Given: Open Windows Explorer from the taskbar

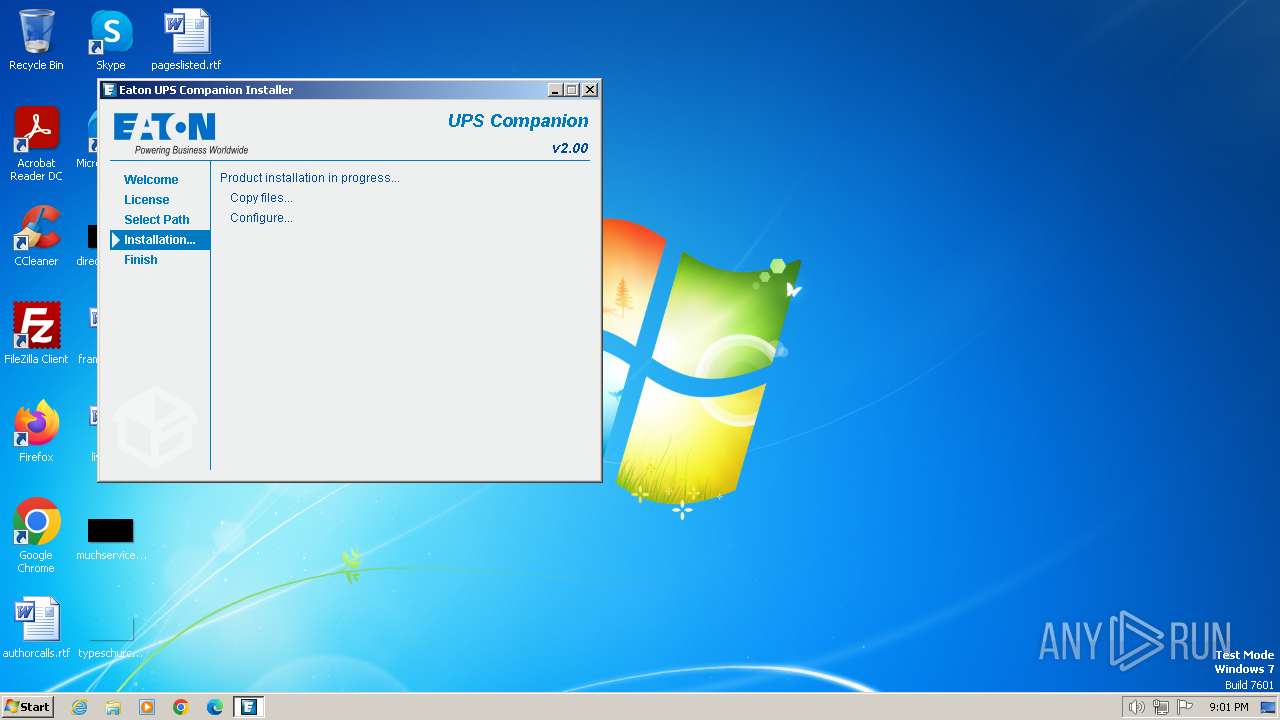Looking at the screenshot, I should [113, 707].
